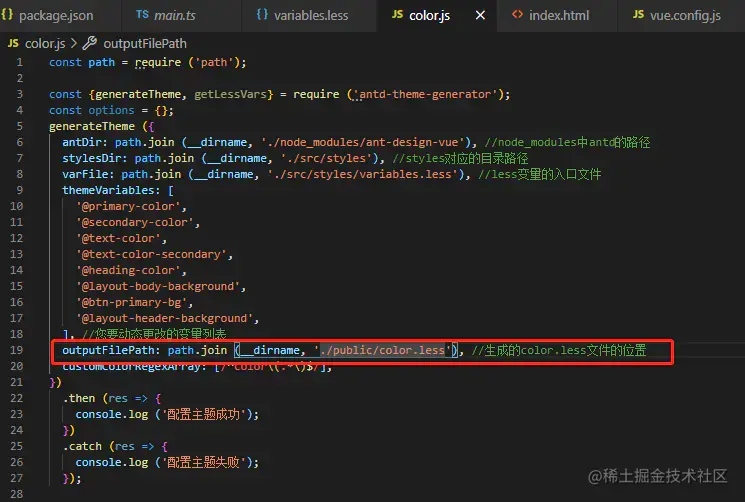This screenshot has height=502, width=745.
Task: Click 'console.log' on line 23
Action: click(112, 414)
